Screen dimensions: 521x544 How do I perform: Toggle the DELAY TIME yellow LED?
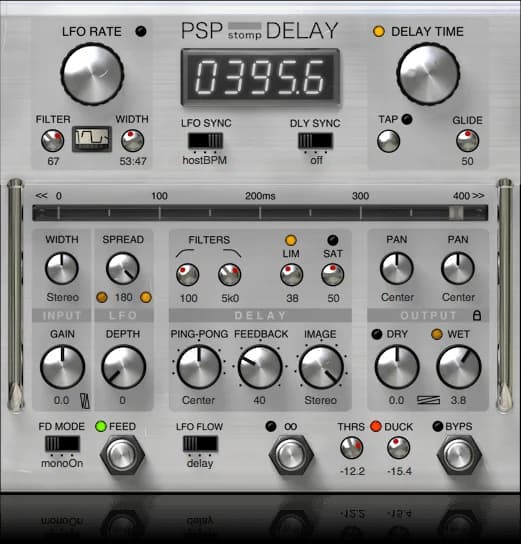pyautogui.click(x=378, y=32)
